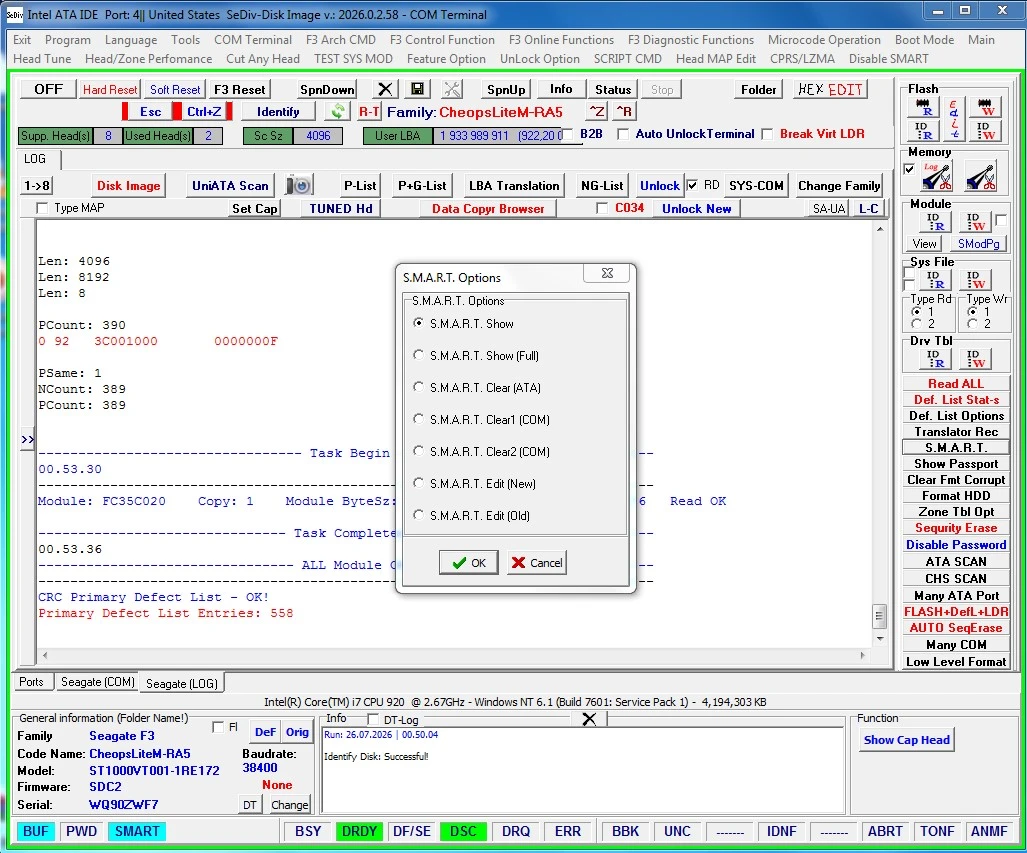1027x853 pixels.
Task: Click the log scroll up arrow
Action: [880, 229]
